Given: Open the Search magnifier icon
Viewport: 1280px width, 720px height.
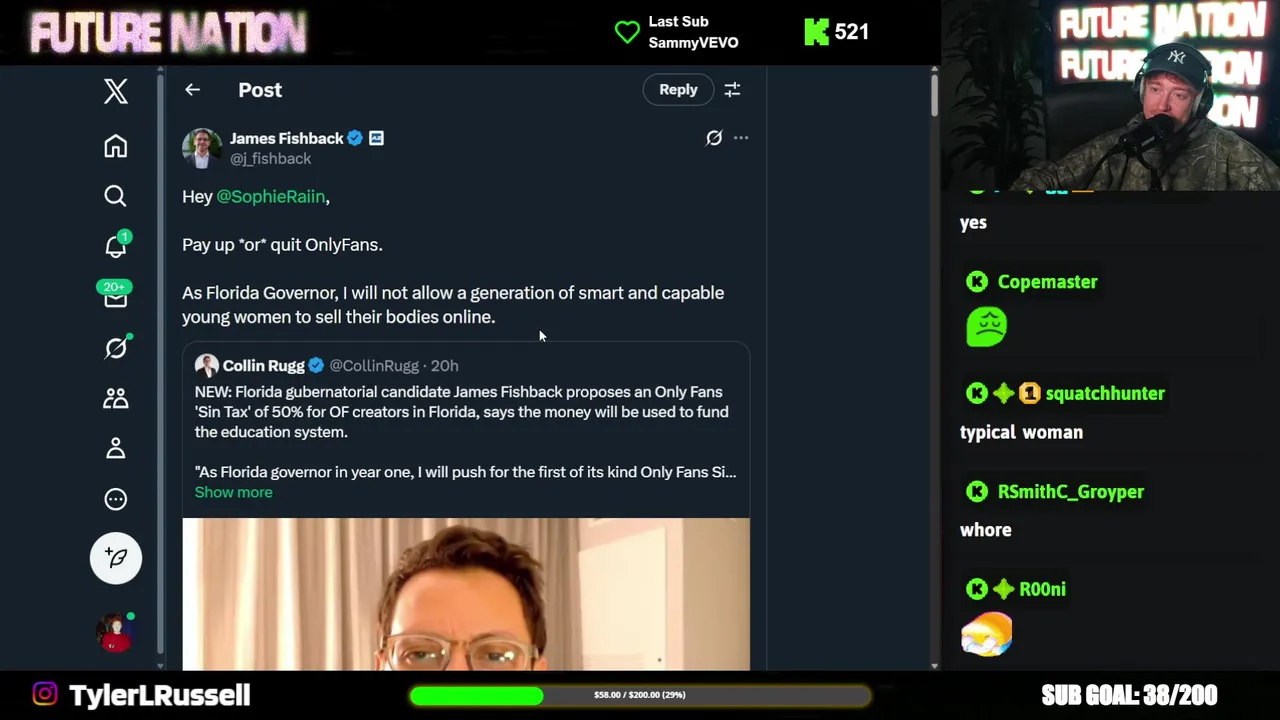Looking at the screenshot, I should coord(116,196).
